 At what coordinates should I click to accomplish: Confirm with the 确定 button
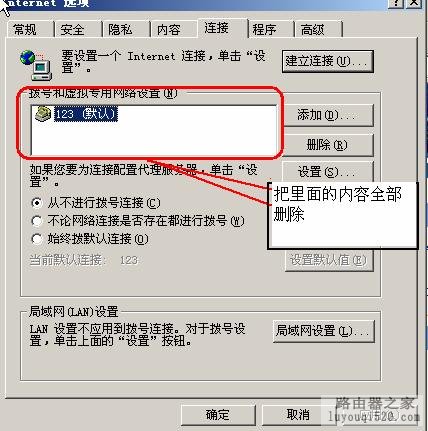(x=218, y=415)
